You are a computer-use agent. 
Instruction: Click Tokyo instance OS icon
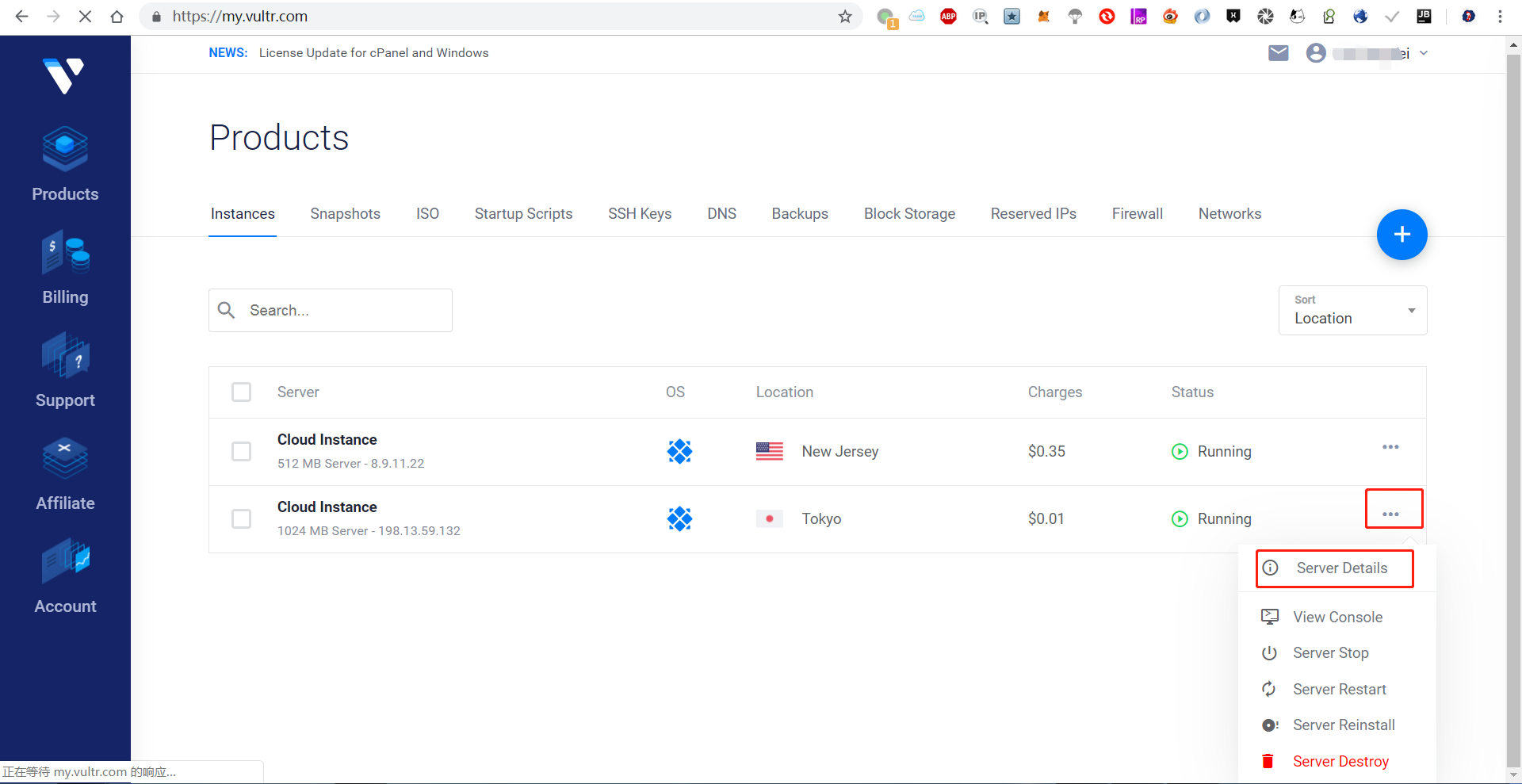pos(679,519)
